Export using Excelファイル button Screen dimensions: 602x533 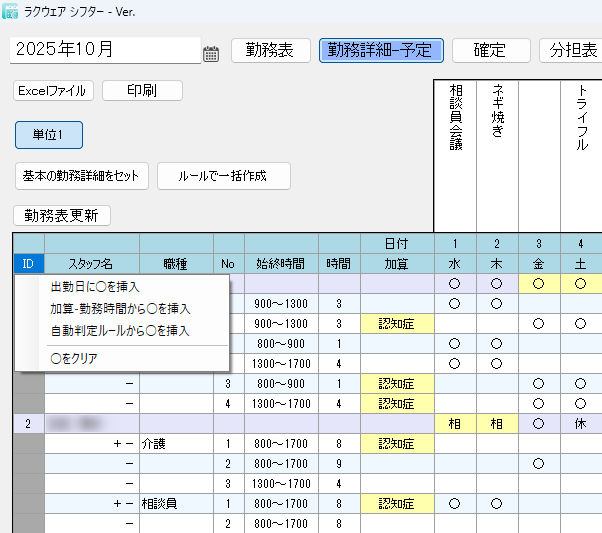(54, 91)
